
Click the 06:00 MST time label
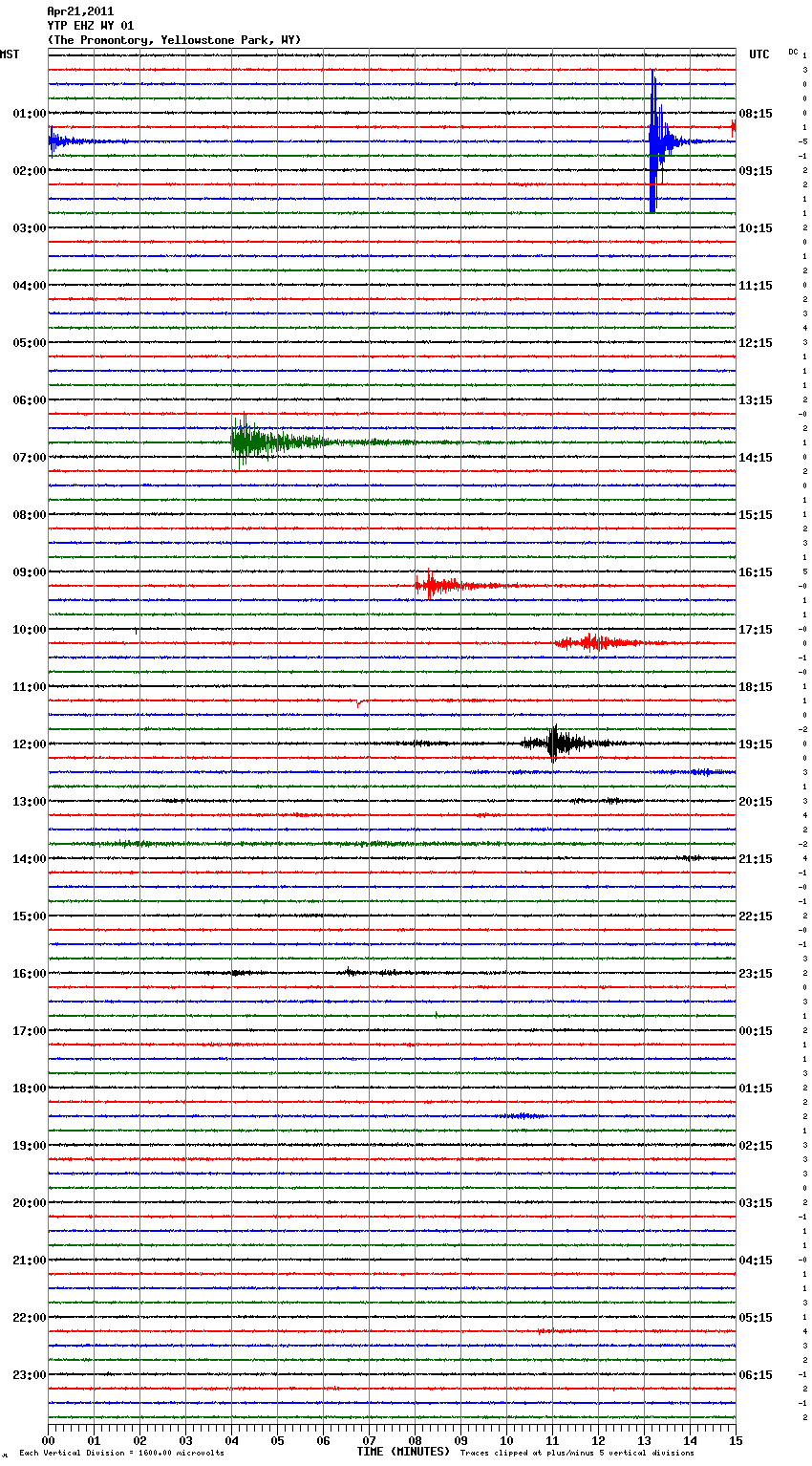(x=29, y=400)
